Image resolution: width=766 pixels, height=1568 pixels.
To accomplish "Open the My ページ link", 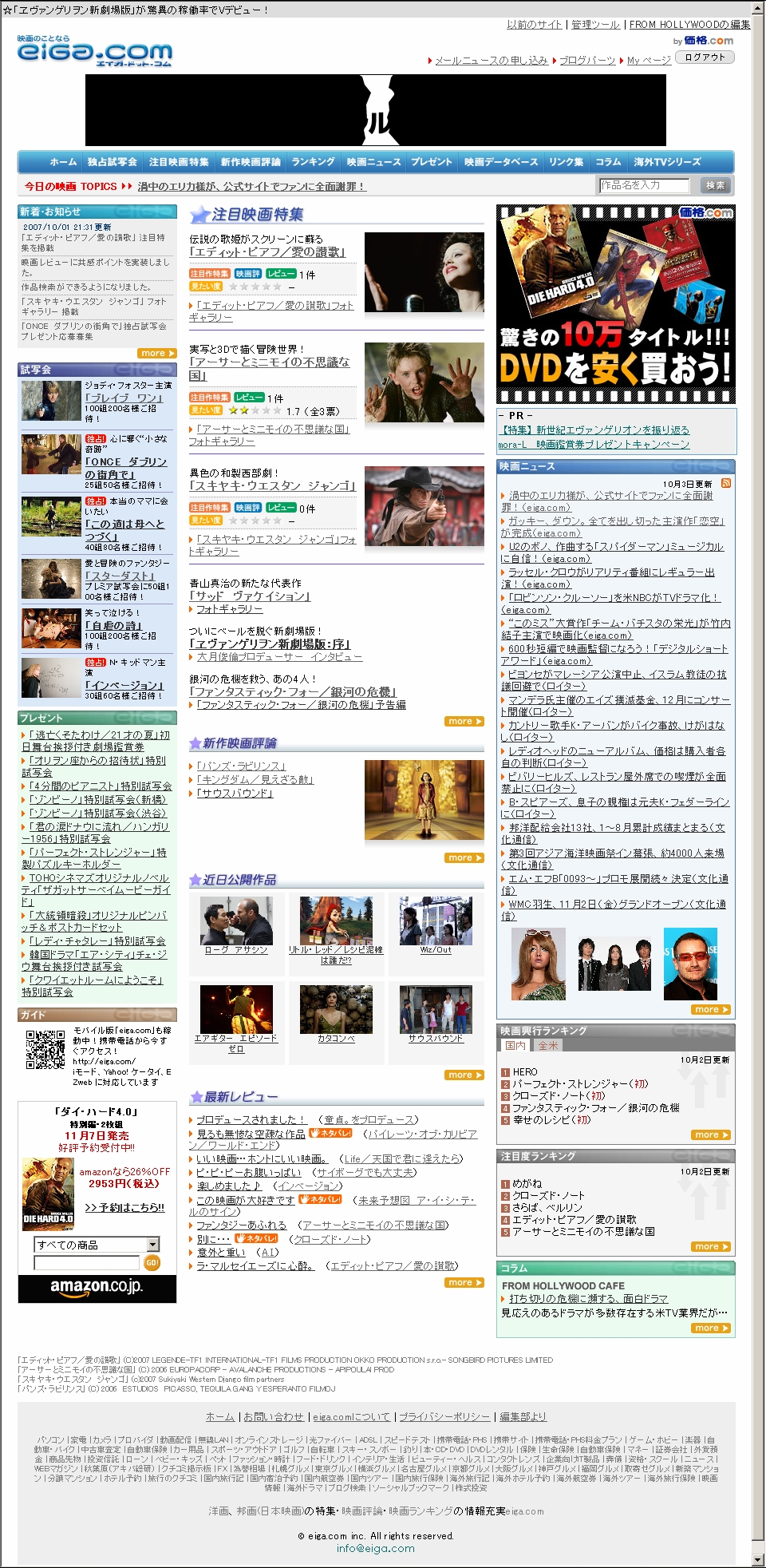I will coord(649,60).
